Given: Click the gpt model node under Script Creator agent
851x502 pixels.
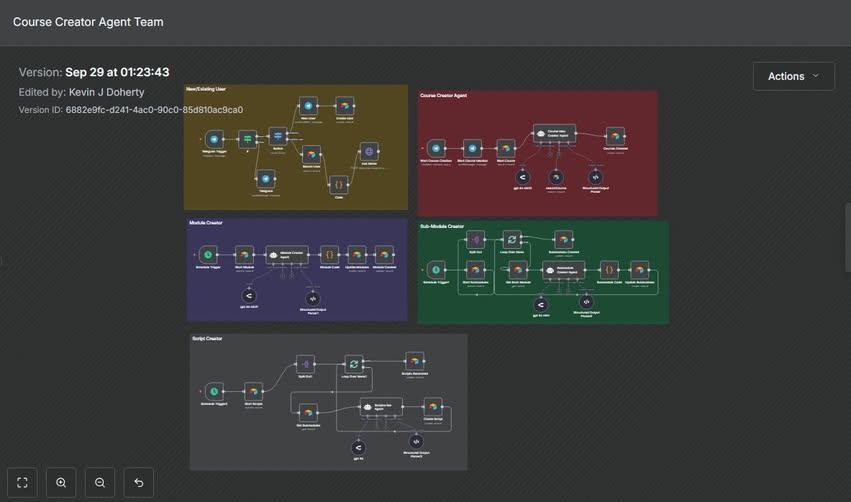Looking at the screenshot, I should coord(358,448).
